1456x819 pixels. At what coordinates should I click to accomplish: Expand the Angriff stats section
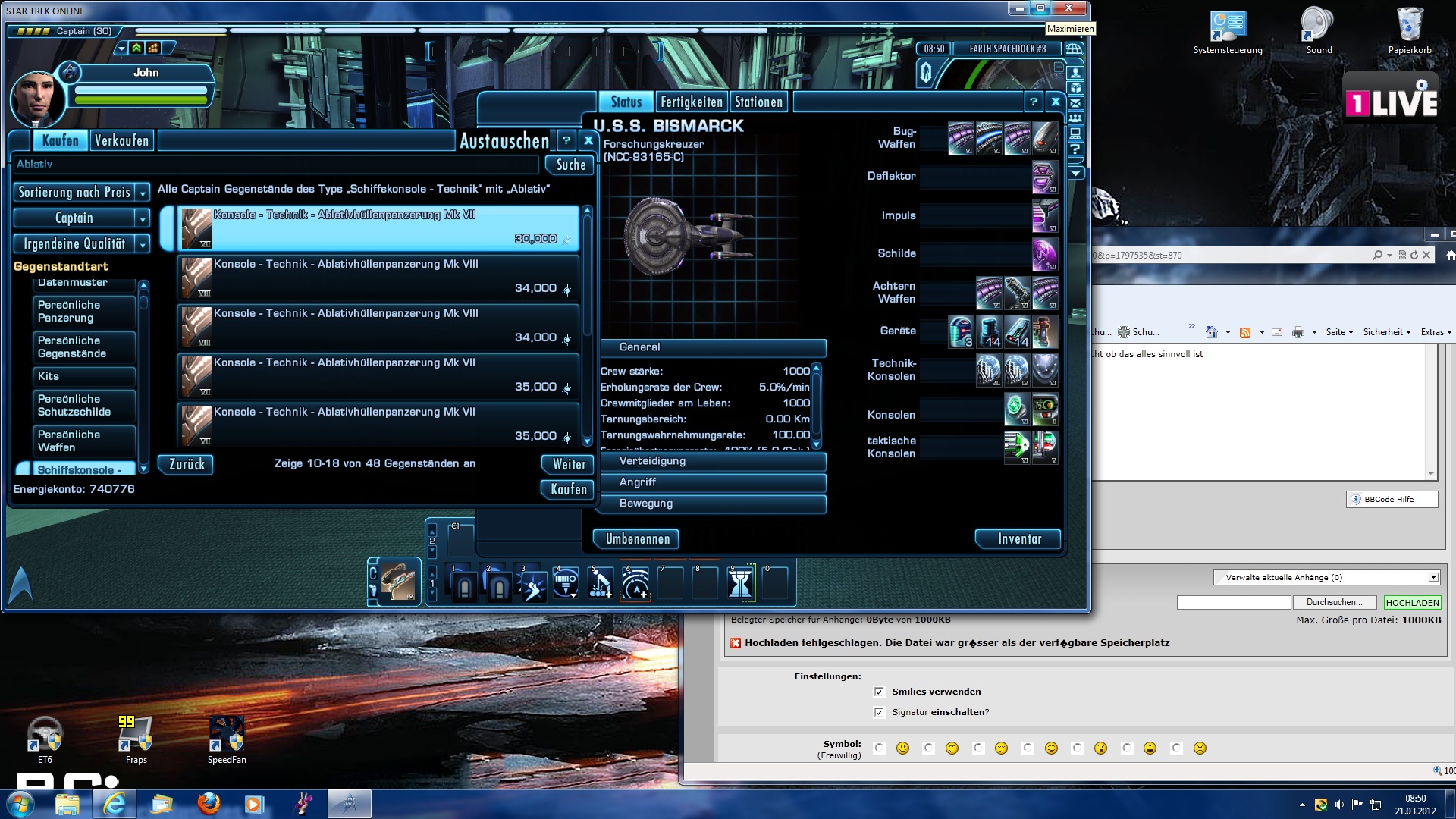click(713, 482)
